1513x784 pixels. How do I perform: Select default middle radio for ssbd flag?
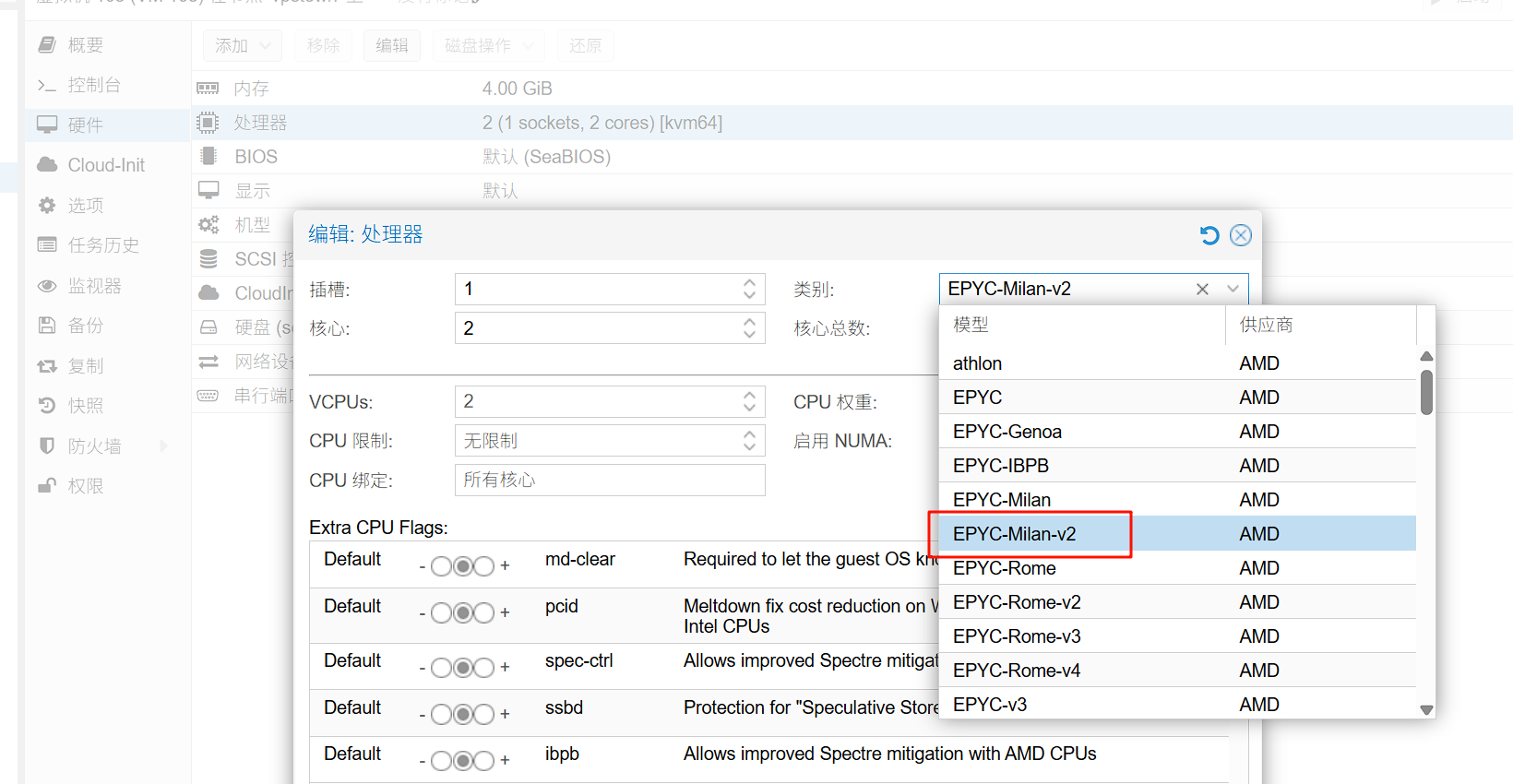coord(462,715)
